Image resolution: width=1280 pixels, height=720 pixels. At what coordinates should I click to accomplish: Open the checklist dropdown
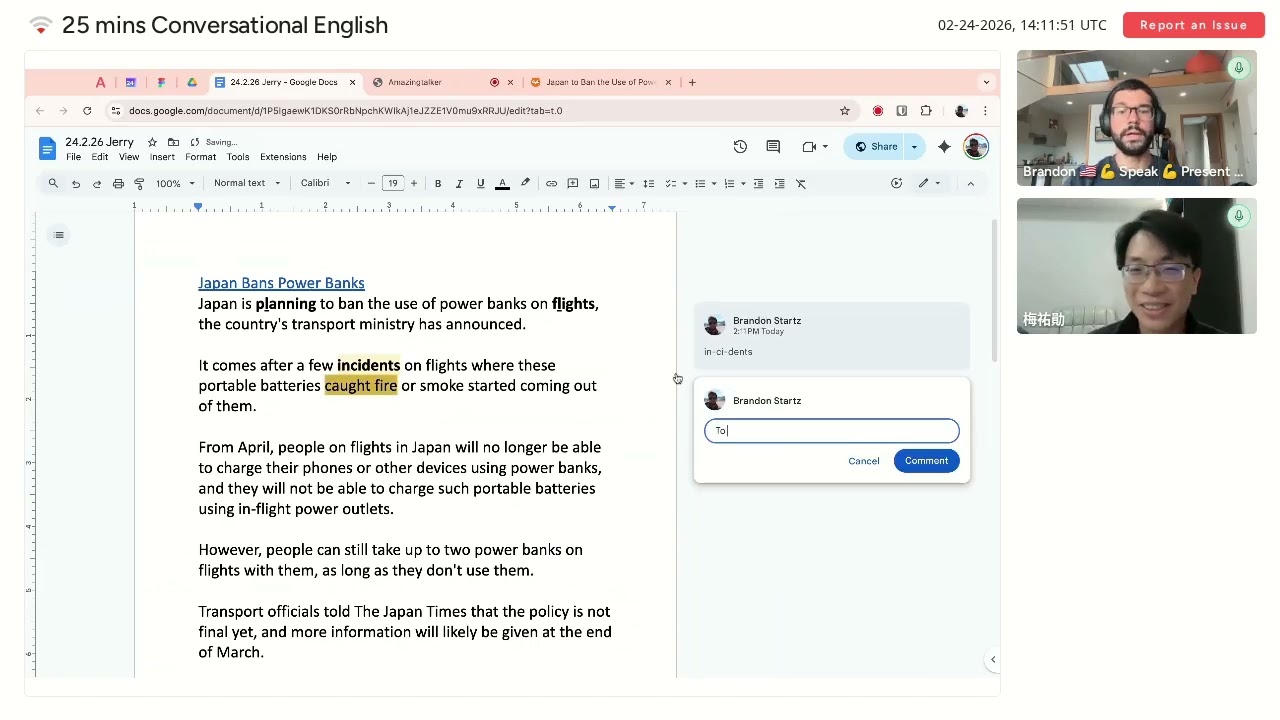click(x=676, y=183)
